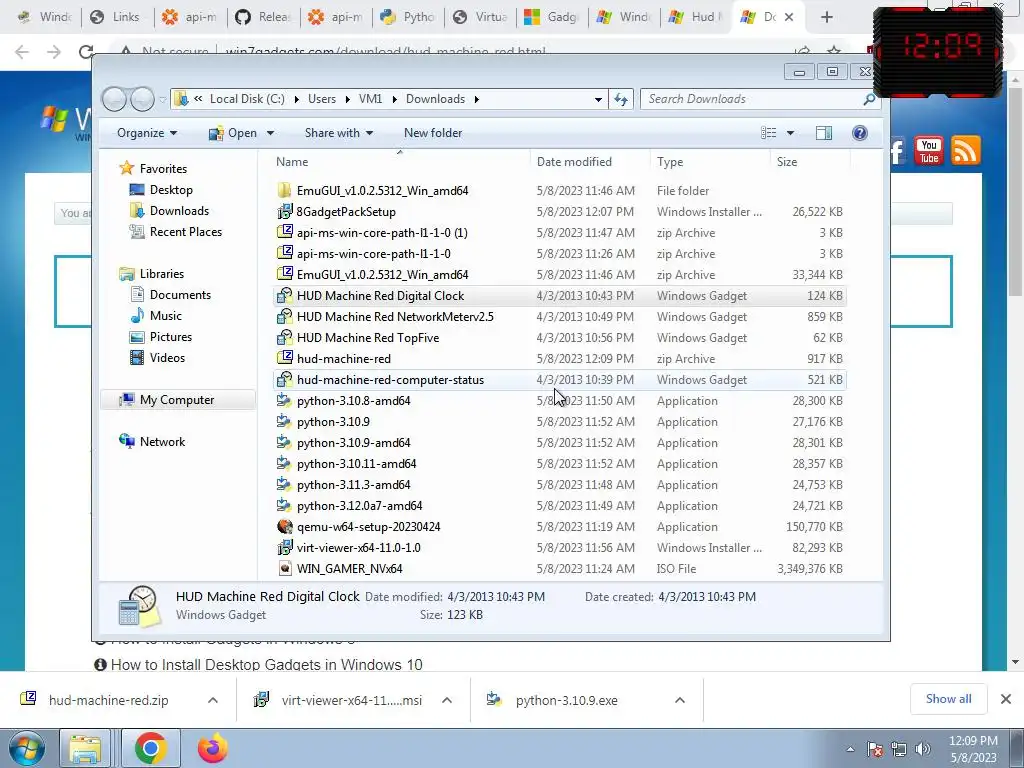Click the change view icon in Explorer toolbar

point(769,133)
